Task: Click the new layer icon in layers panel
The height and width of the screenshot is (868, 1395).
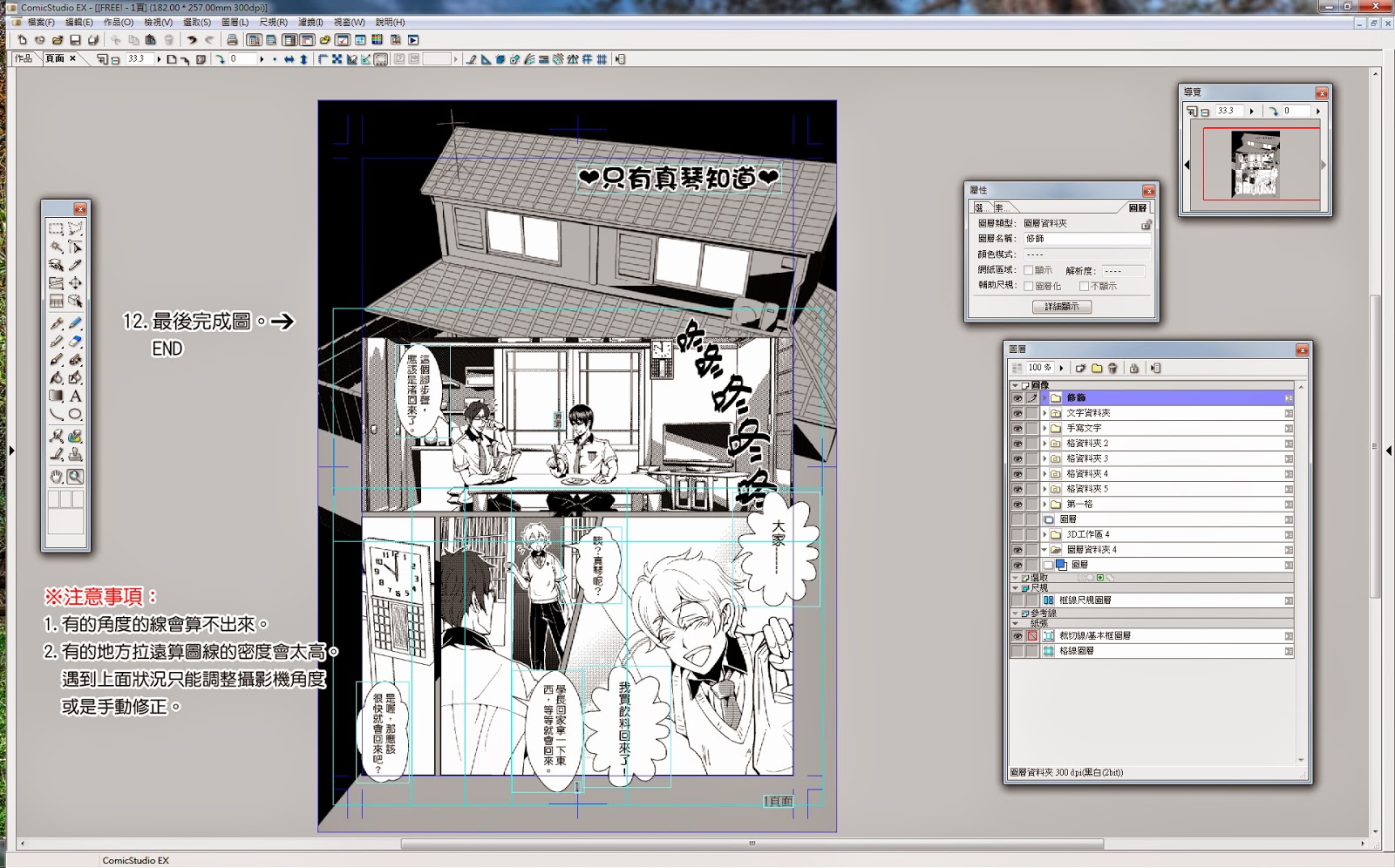Action: click(x=1081, y=368)
